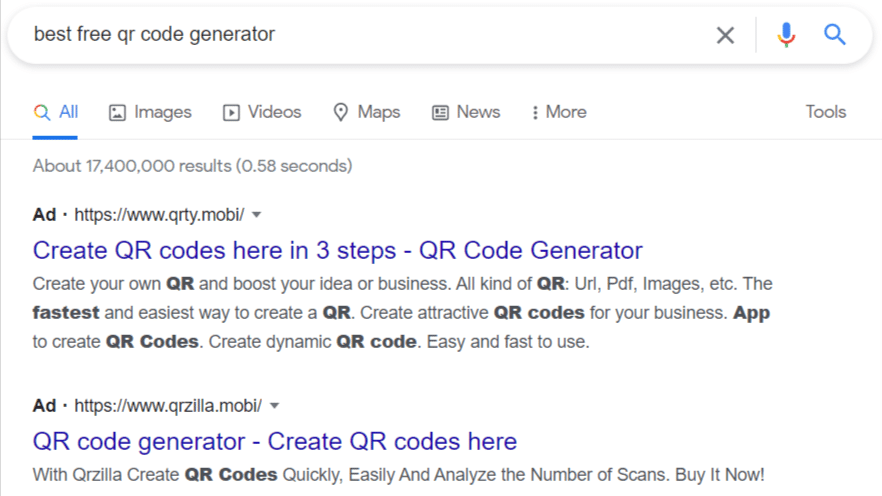Expand the dropdown arrow beside qrty.mobi URL
This screenshot has height=496, width=882.
pyautogui.click(x=257, y=215)
